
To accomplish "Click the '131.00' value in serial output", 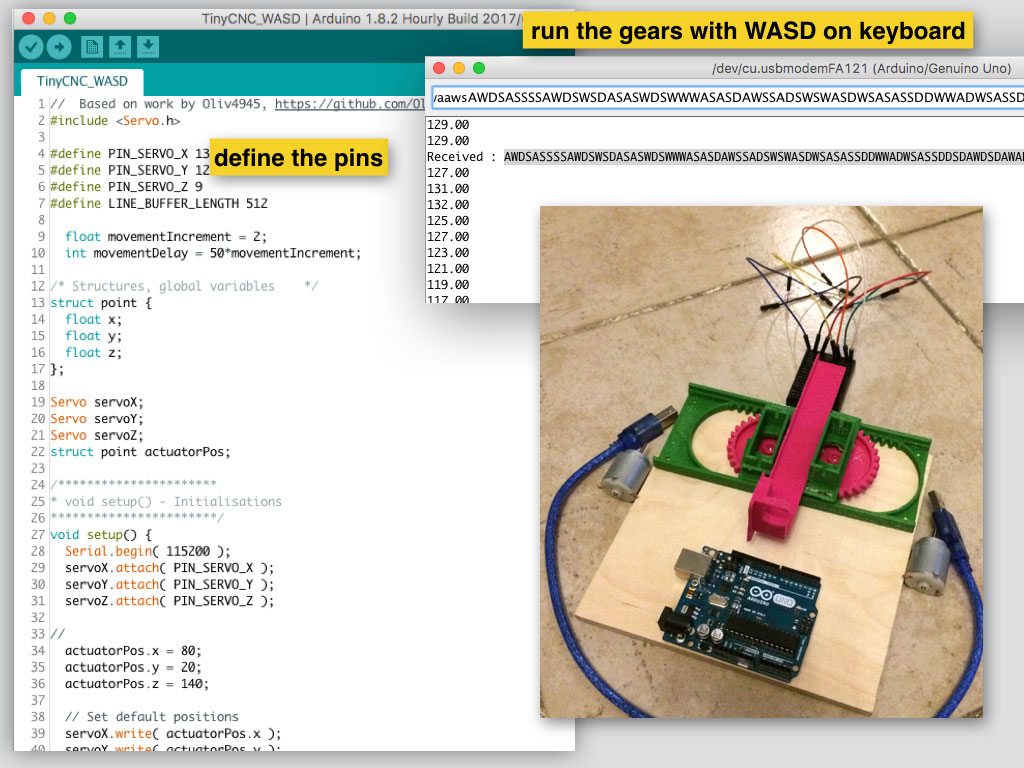I will pos(448,189).
